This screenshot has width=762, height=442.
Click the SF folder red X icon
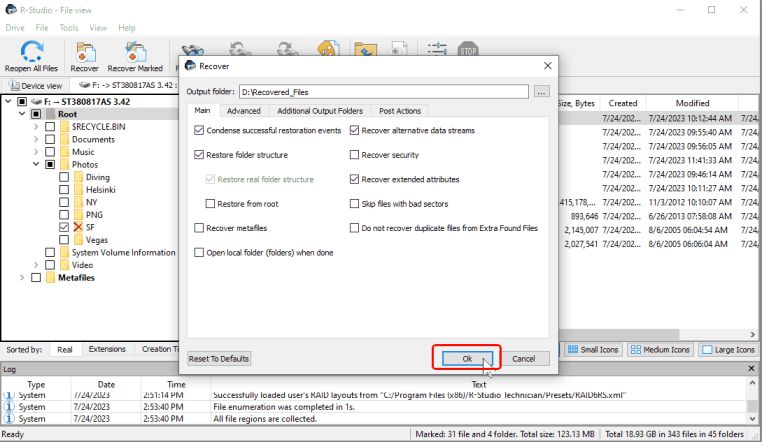(x=78, y=227)
